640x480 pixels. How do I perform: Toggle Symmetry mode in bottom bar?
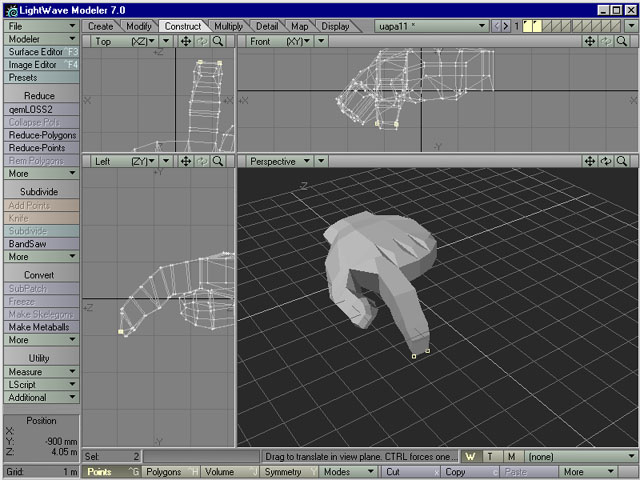tap(283, 471)
